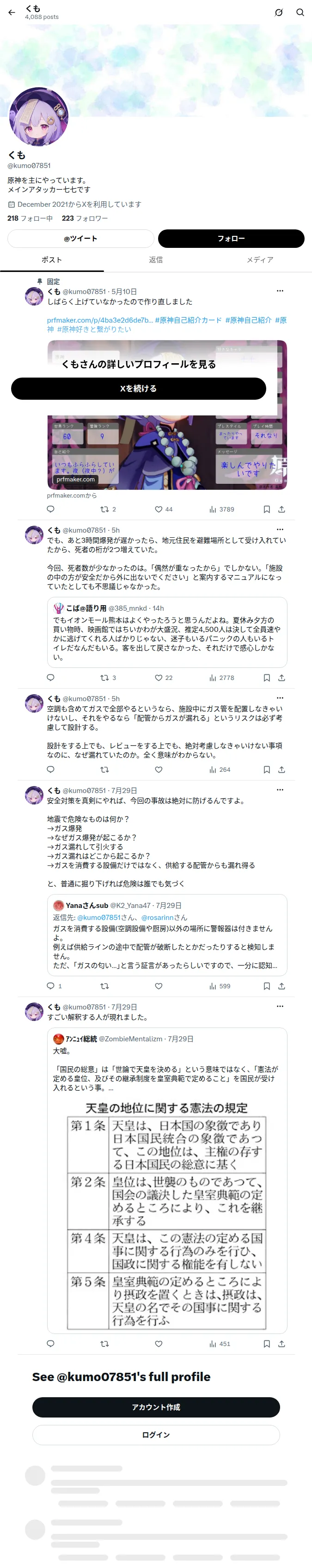View analytics showing 3789 views
312x1568 pixels.
point(222,510)
